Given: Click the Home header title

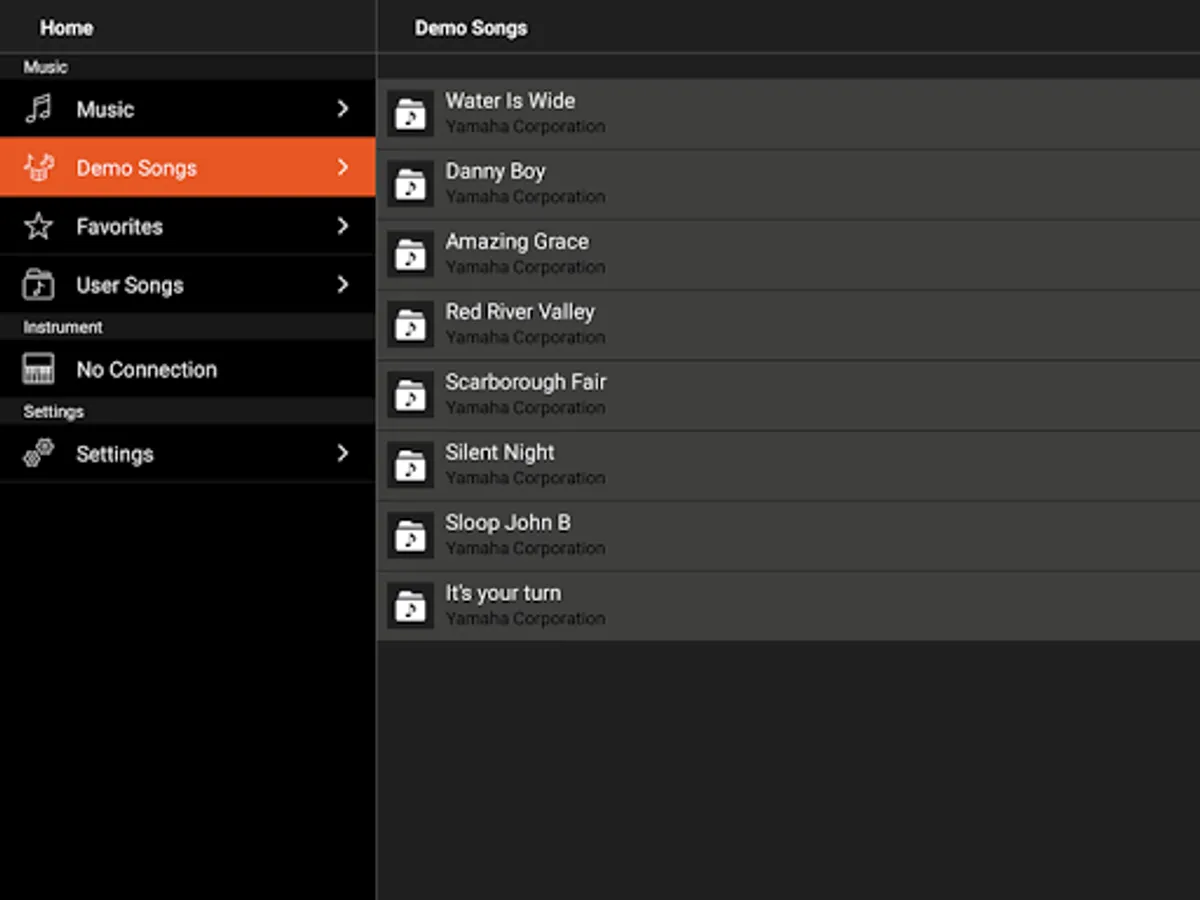Looking at the screenshot, I should pos(67,28).
